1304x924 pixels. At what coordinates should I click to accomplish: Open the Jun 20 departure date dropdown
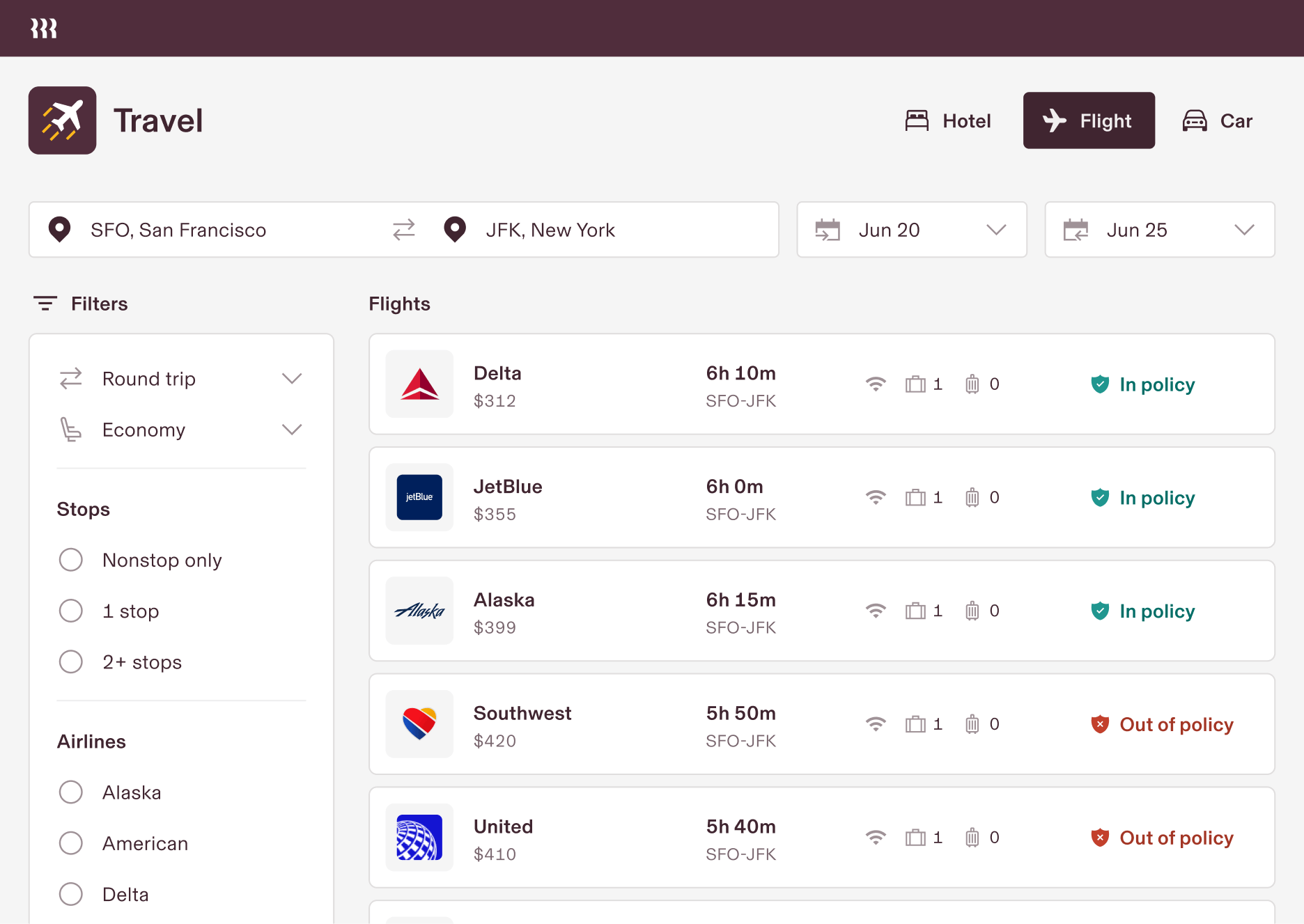coord(912,230)
